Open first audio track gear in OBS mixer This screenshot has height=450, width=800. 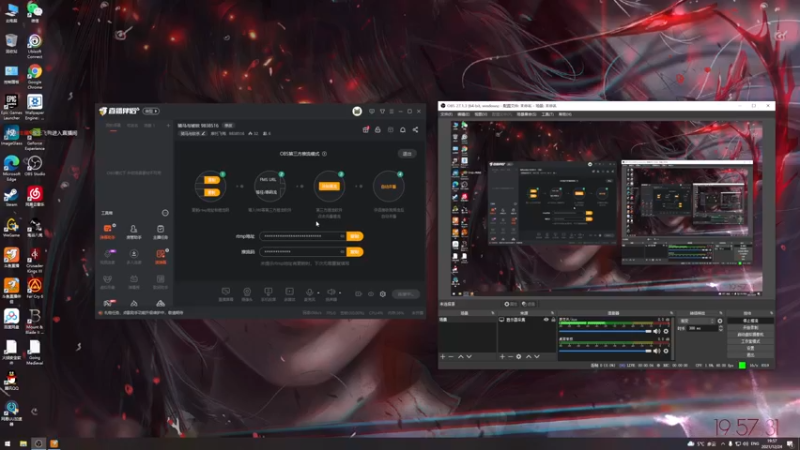click(x=666, y=332)
